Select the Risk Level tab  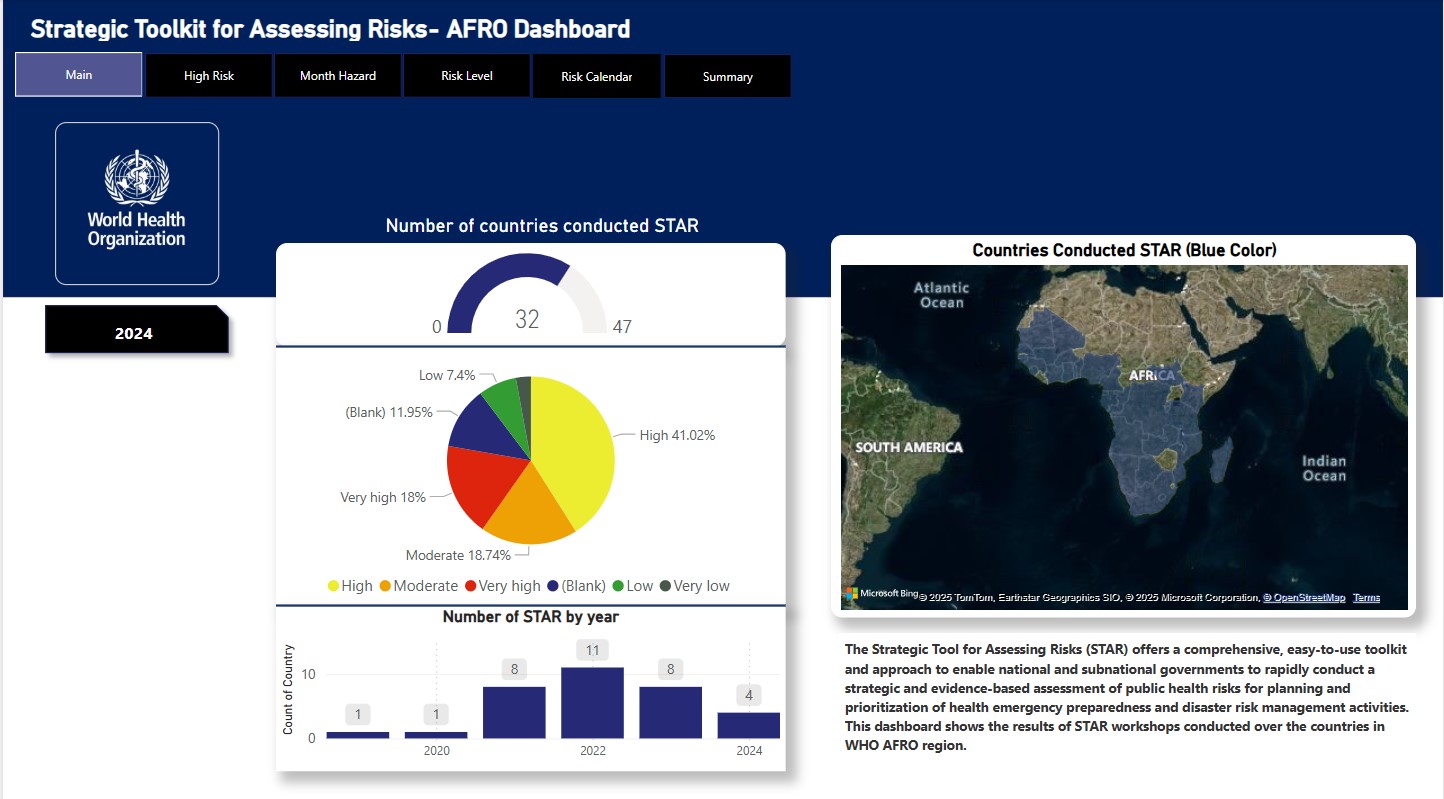[467, 76]
